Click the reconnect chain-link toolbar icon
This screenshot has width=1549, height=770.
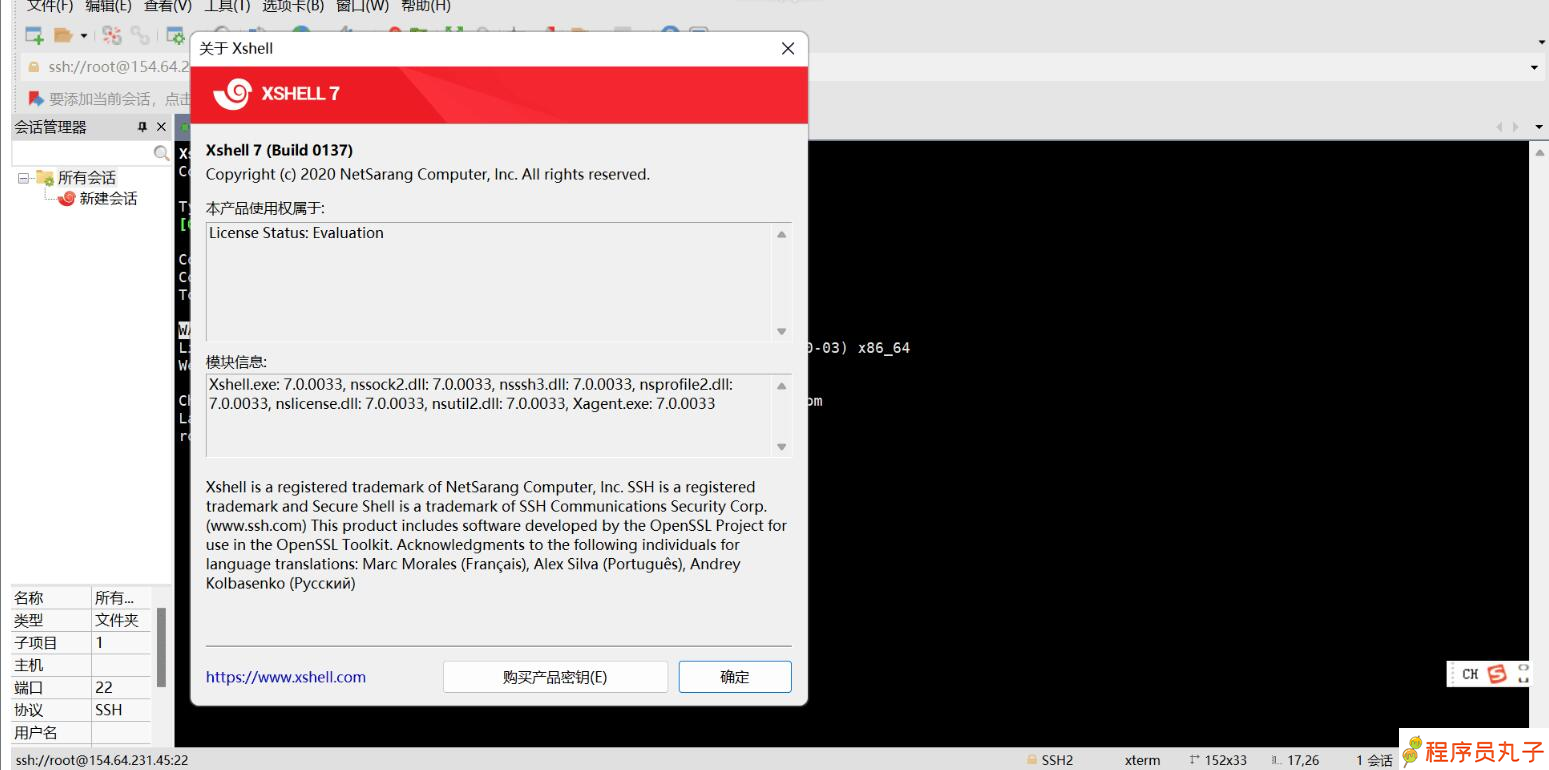pos(139,36)
